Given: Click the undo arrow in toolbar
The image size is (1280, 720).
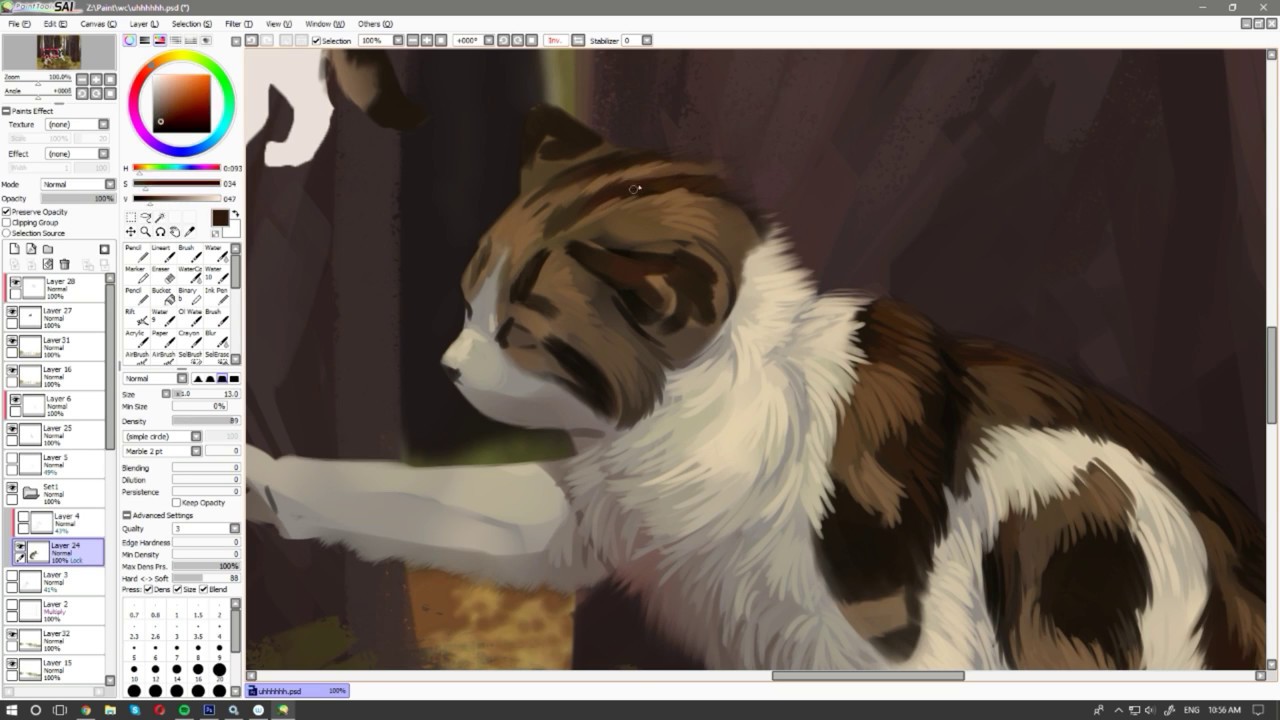Looking at the screenshot, I should point(252,41).
